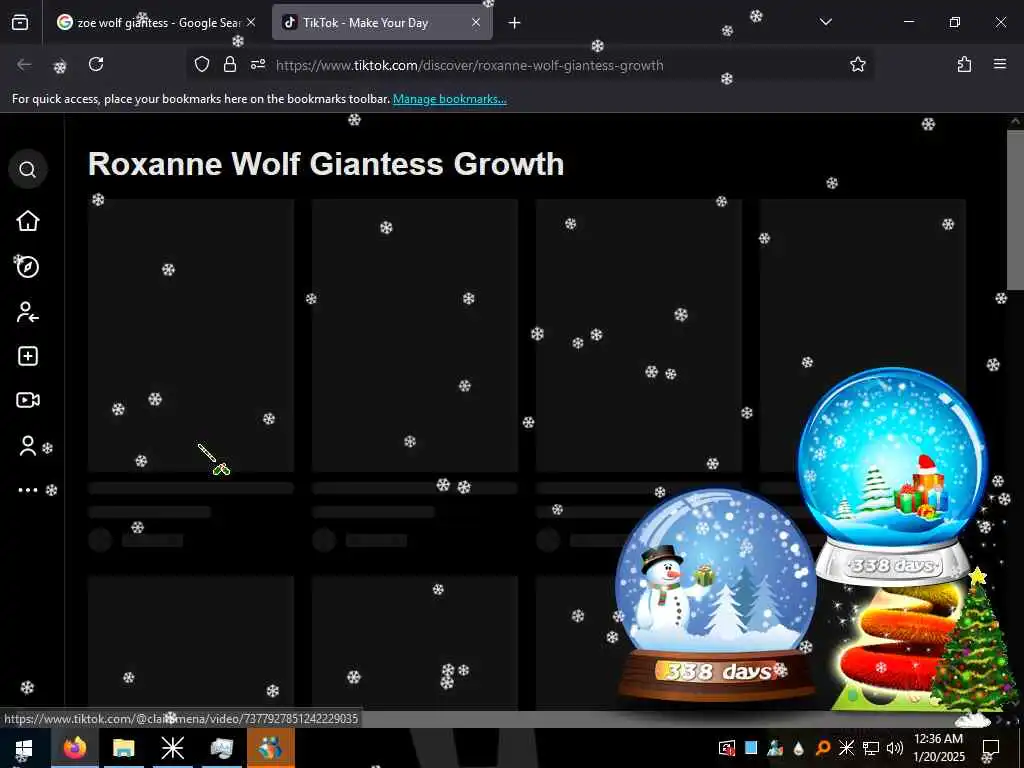The image size is (1024, 768).
Task: Open site permissions icon in address bar
Action: (258, 64)
